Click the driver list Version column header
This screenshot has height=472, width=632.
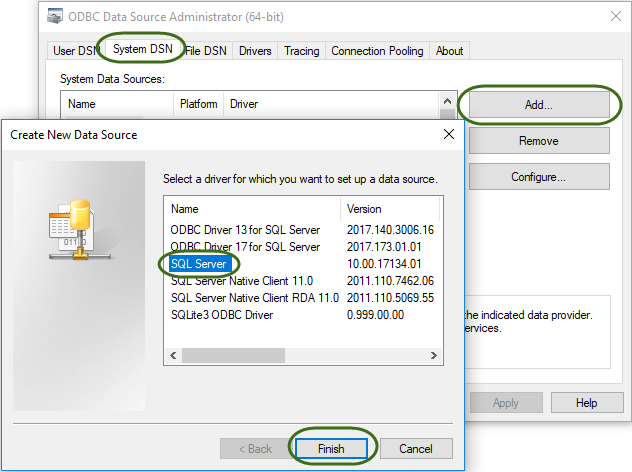[390, 209]
